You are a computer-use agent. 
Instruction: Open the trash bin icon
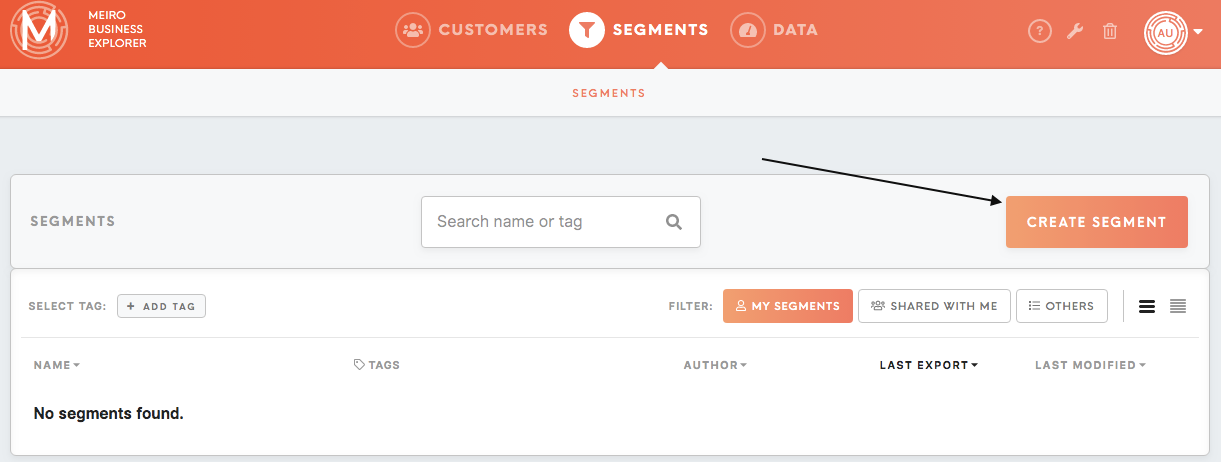pos(1110,31)
